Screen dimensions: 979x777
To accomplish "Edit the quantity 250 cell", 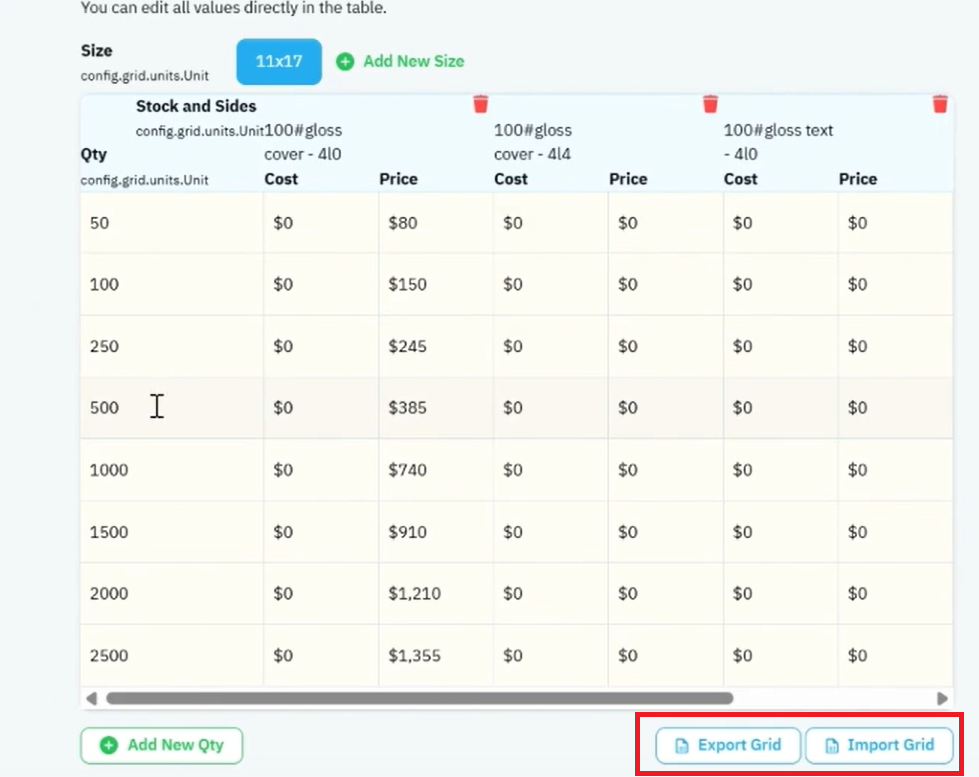I will pyautogui.click(x=172, y=346).
